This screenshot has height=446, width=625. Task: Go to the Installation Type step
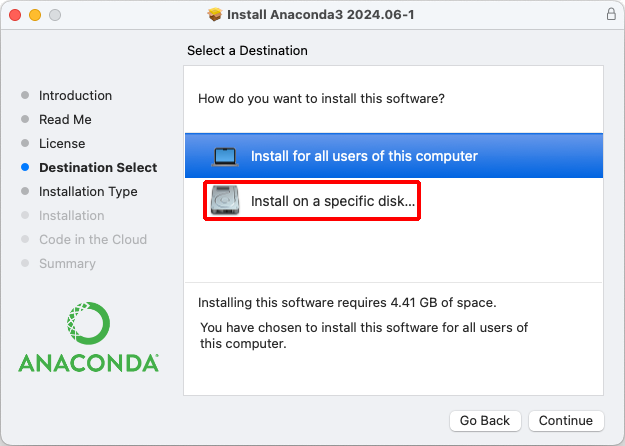coord(88,192)
